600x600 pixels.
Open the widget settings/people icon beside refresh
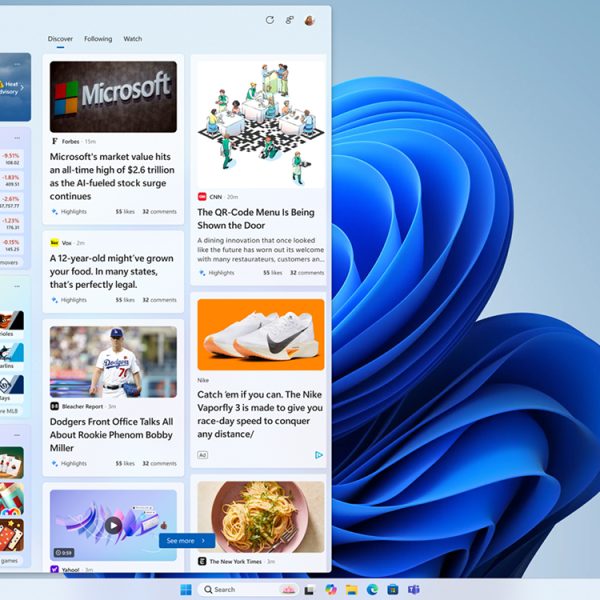click(290, 20)
